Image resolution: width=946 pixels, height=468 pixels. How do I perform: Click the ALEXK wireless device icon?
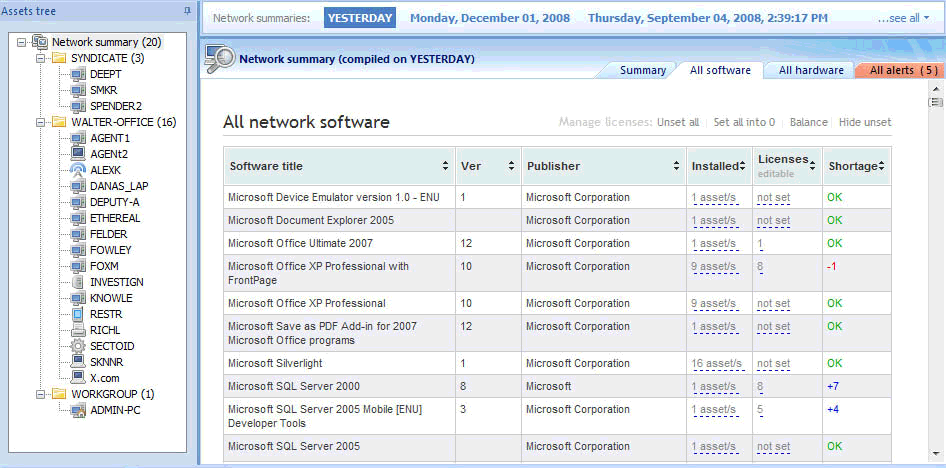click(x=78, y=170)
